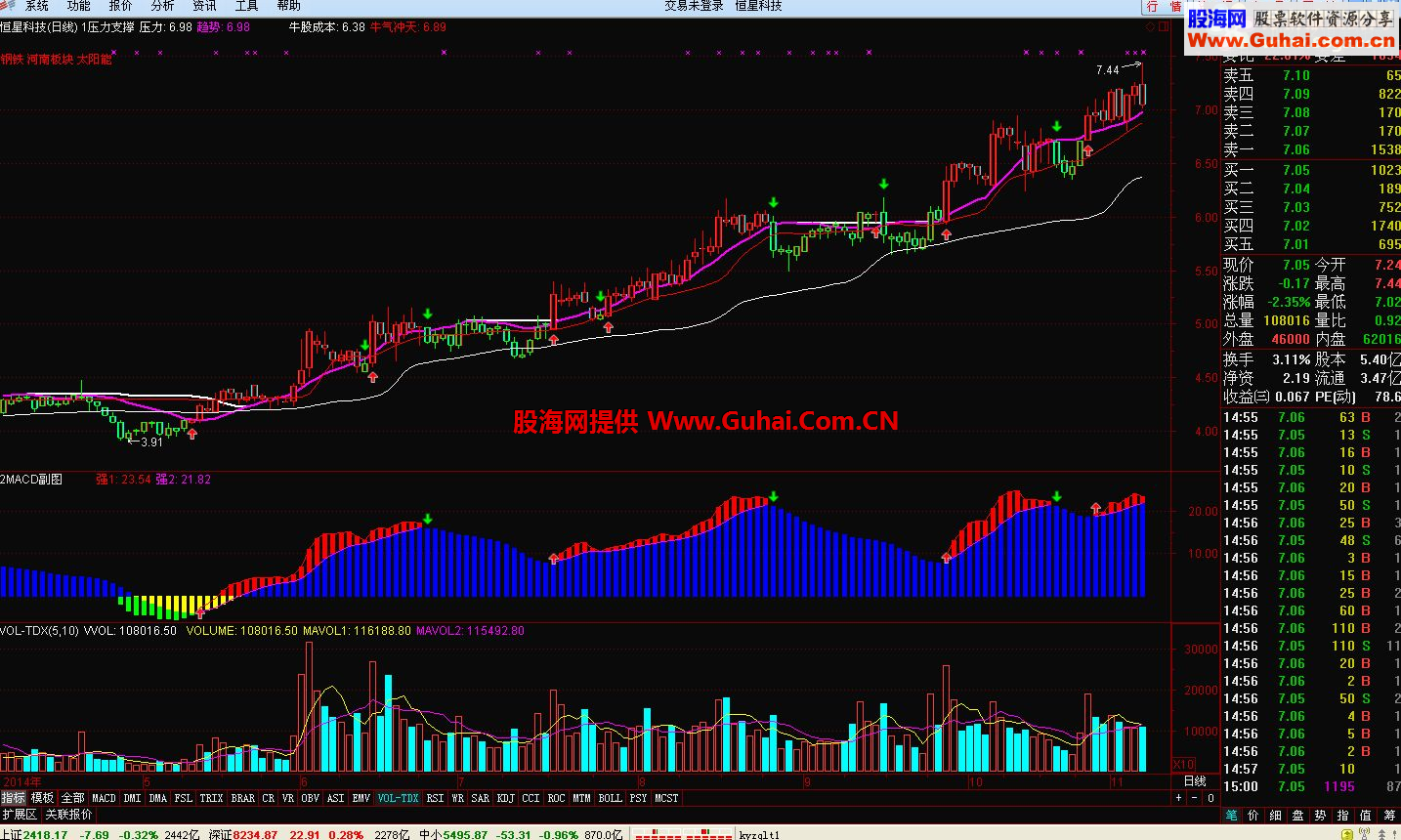This screenshot has height=840, width=1401.
Task: Open the 帮助 menu
Action: pos(288,5)
